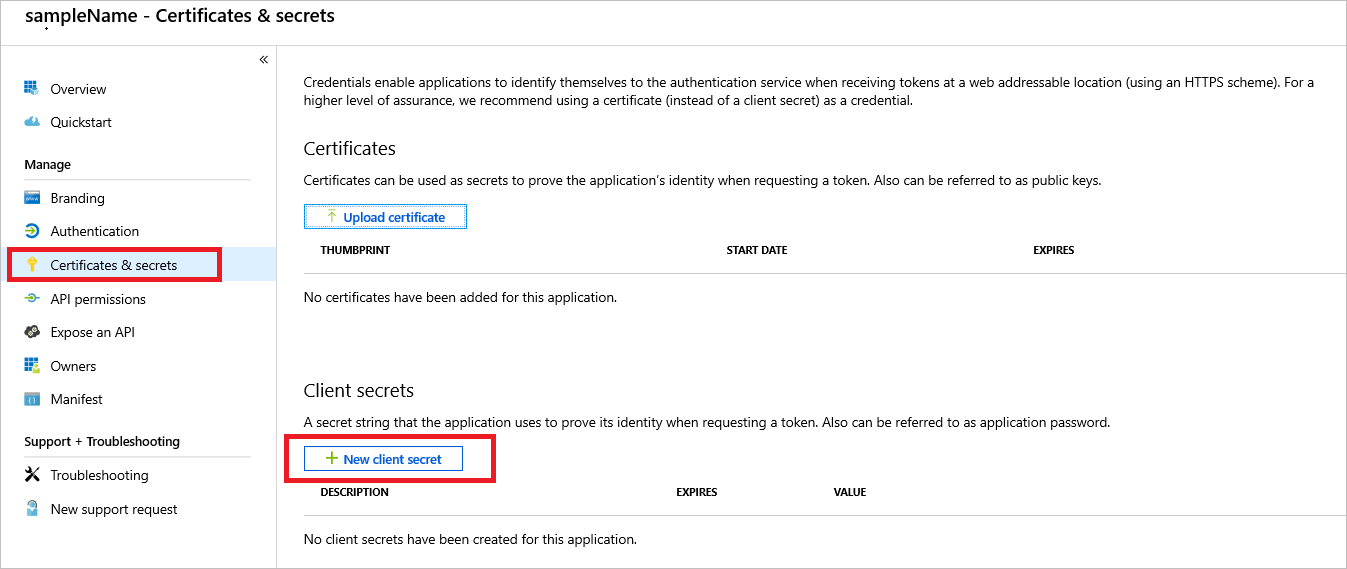This screenshot has height=569, width=1347.
Task: Click the Client secrets section heading
Action: pyautogui.click(x=359, y=390)
